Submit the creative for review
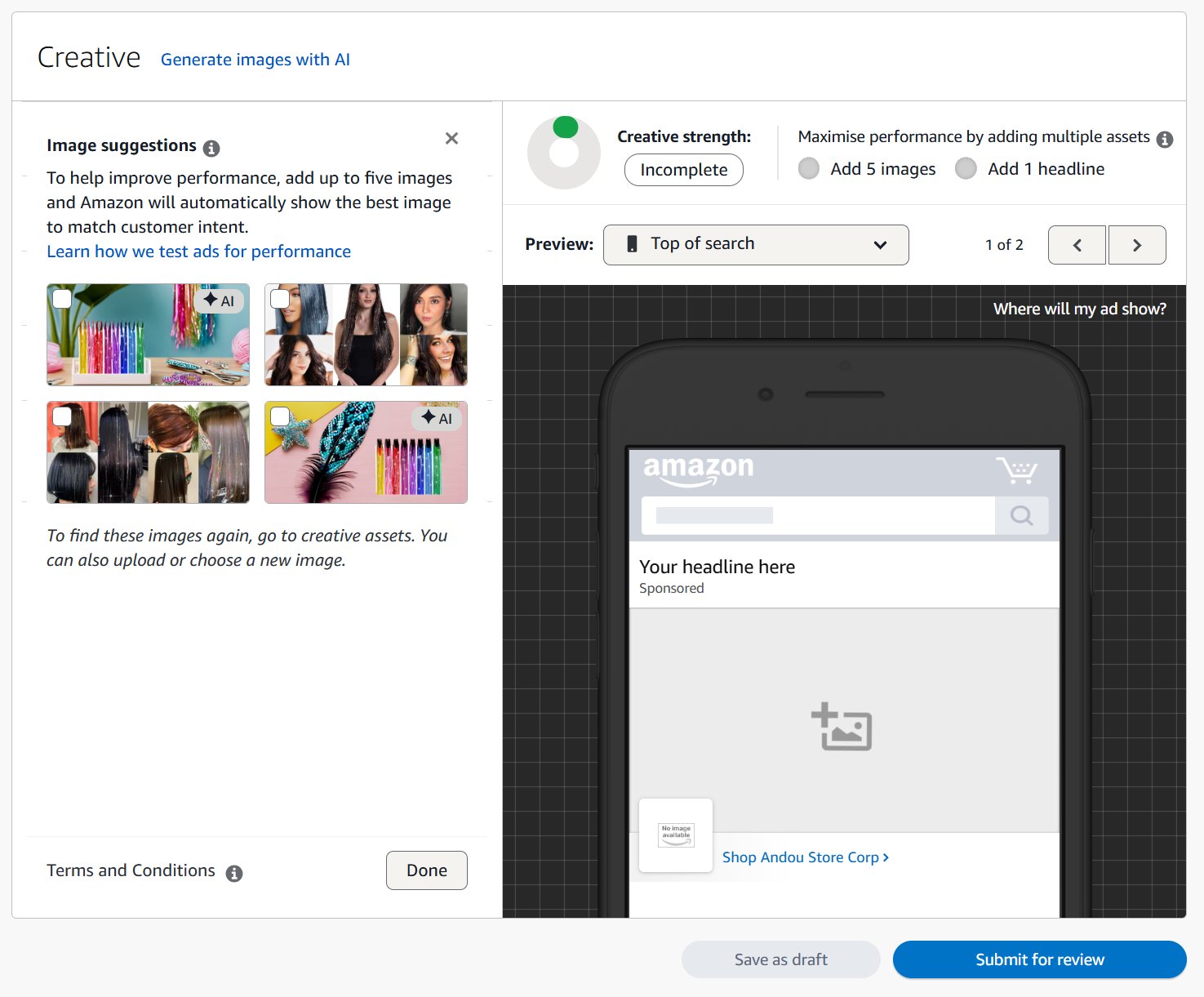This screenshot has height=997, width=1204. [1039, 959]
